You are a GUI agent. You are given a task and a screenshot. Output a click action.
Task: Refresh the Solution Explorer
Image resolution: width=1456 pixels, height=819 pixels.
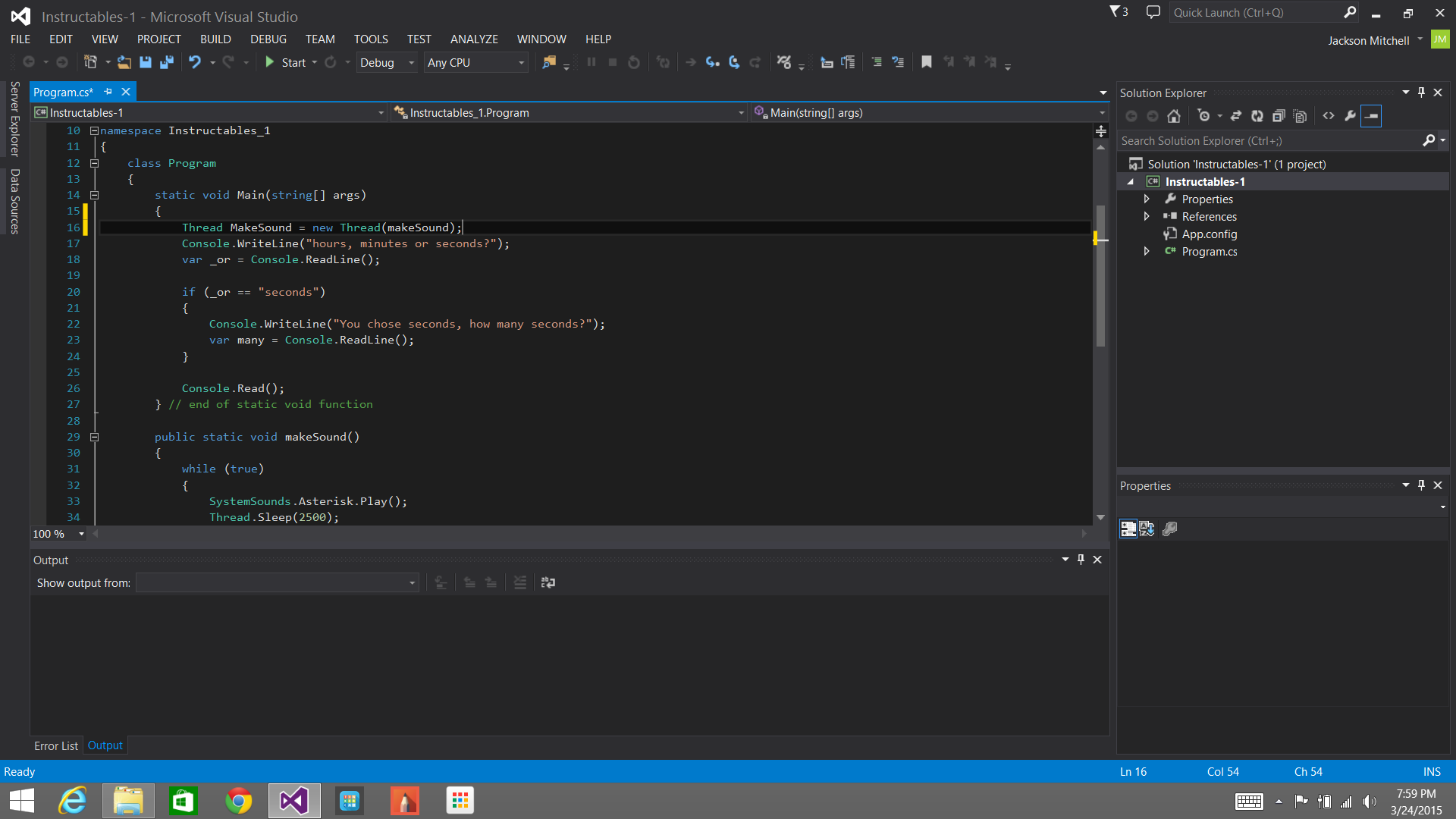coord(1257,116)
